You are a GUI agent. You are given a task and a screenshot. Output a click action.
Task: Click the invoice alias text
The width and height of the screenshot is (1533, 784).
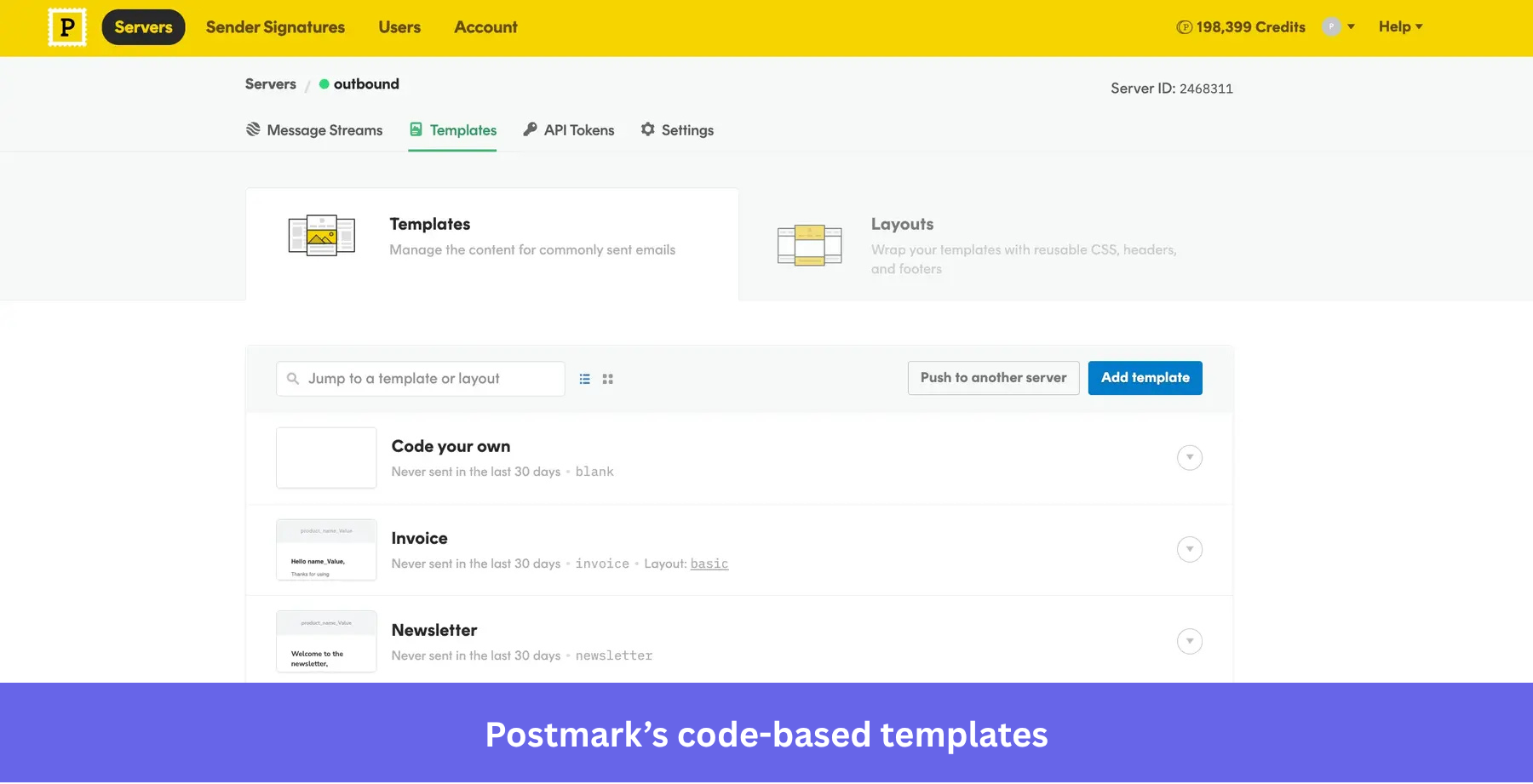point(602,564)
